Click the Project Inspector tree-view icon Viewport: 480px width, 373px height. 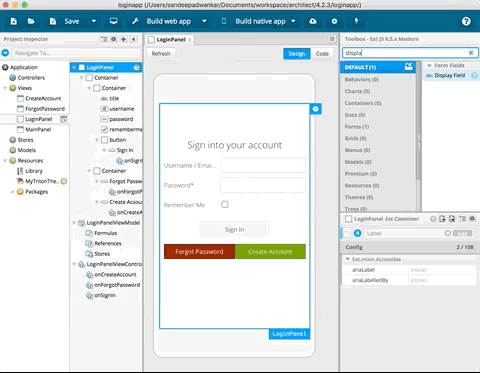[104, 39]
